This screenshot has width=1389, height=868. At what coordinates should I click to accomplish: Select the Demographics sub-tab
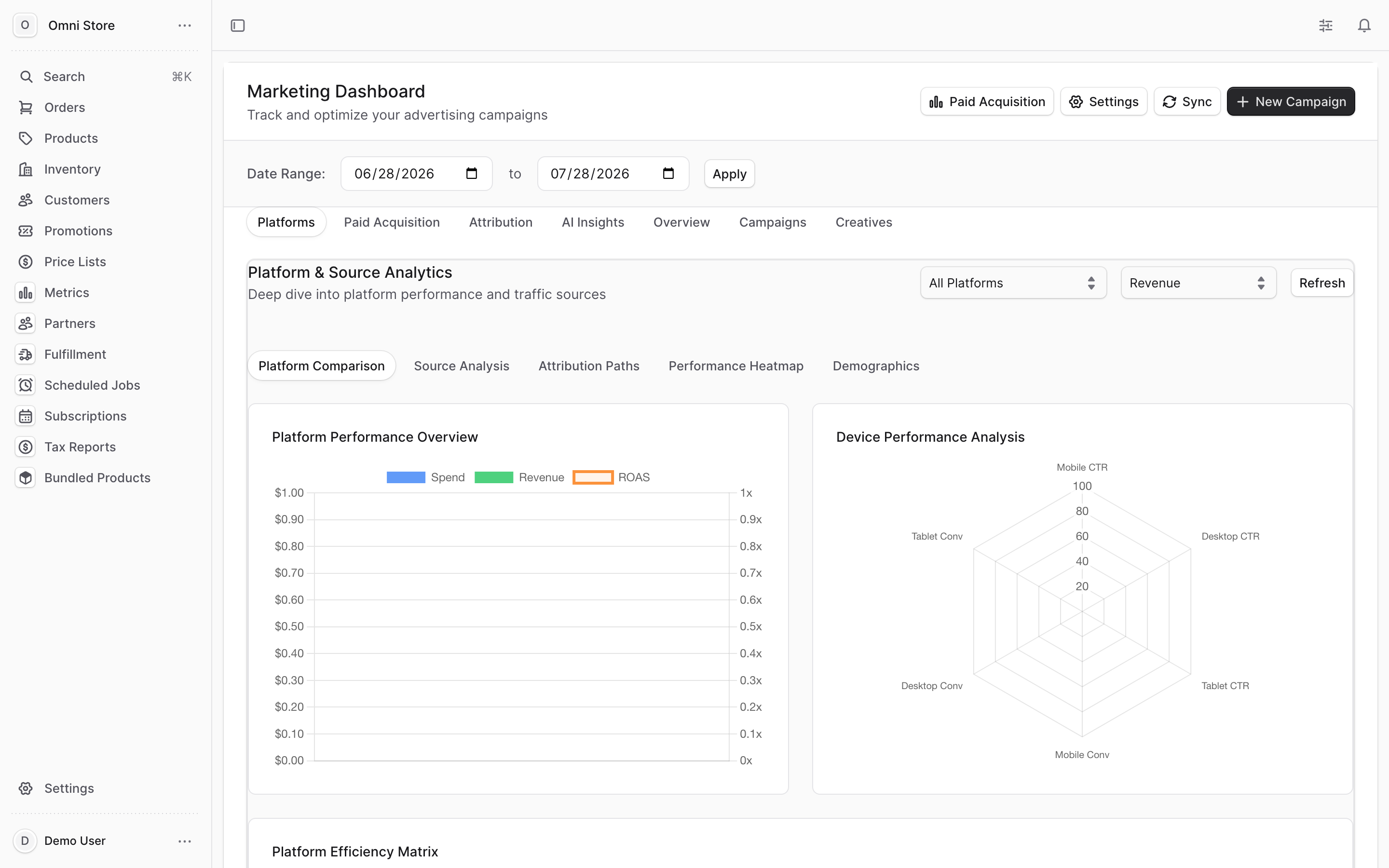point(876,366)
